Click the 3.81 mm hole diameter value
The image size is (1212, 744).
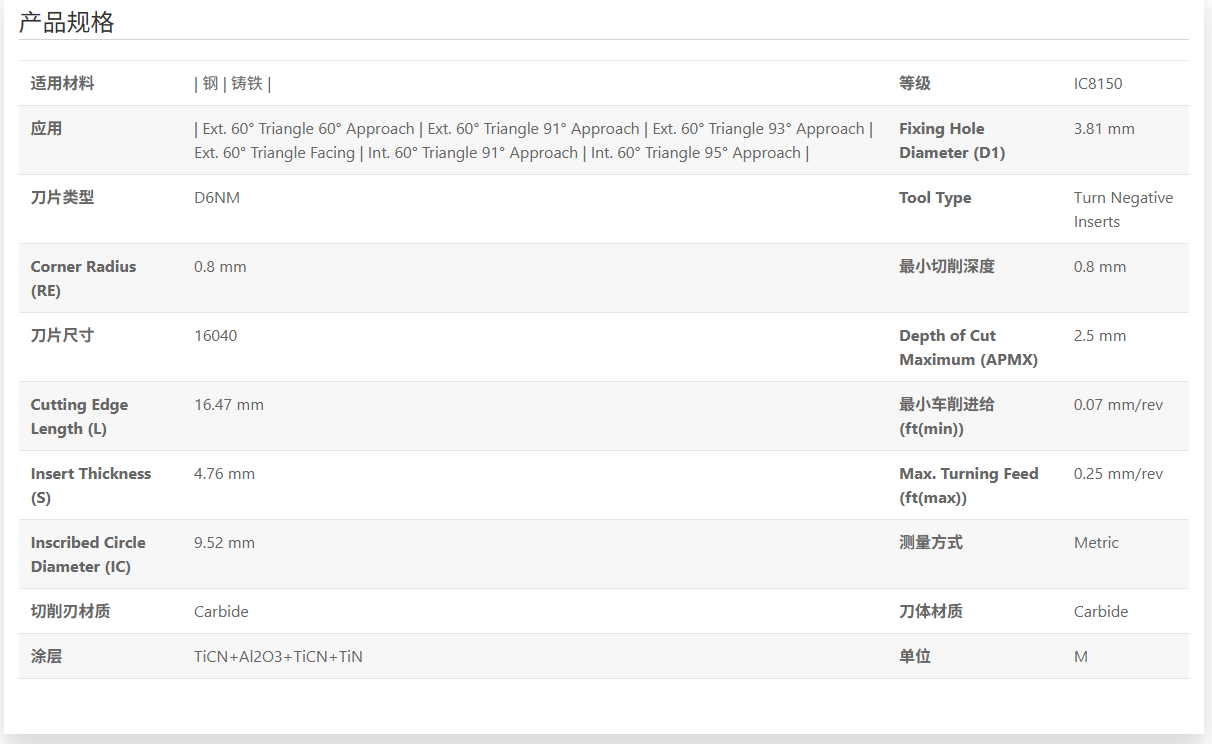(1104, 129)
